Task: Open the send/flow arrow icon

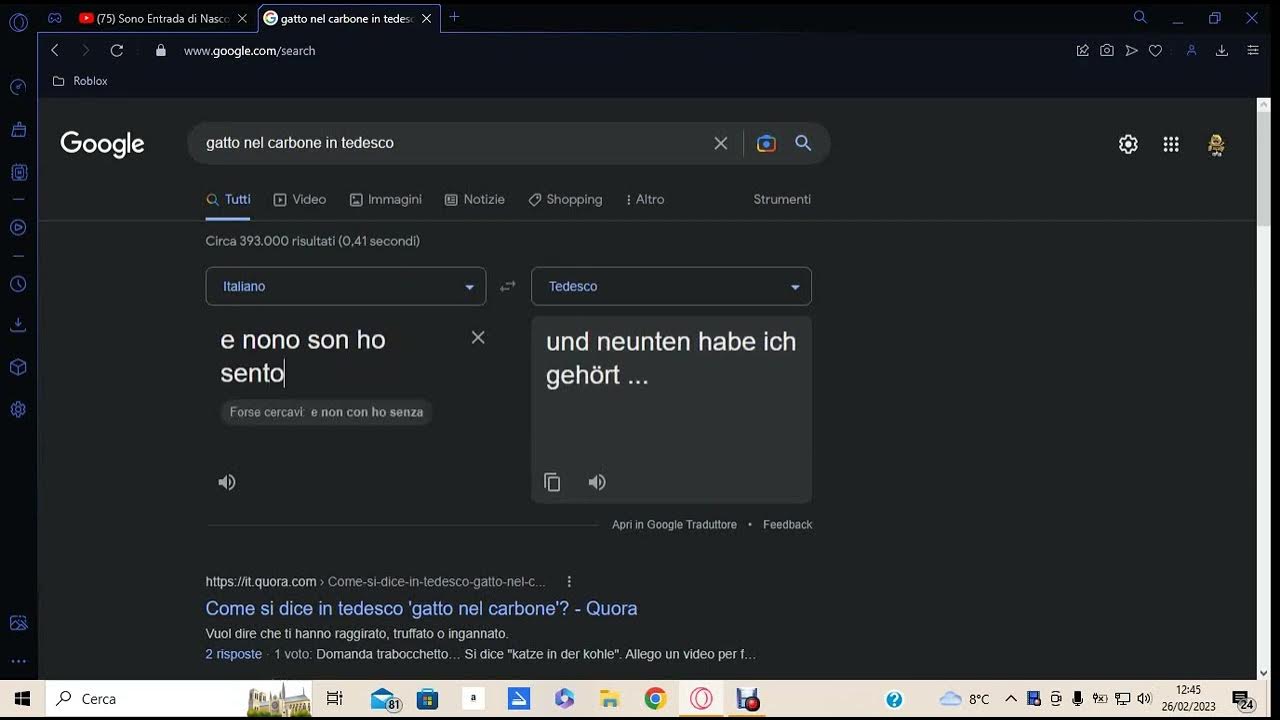Action: pyautogui.click(x=1131, y=50)
